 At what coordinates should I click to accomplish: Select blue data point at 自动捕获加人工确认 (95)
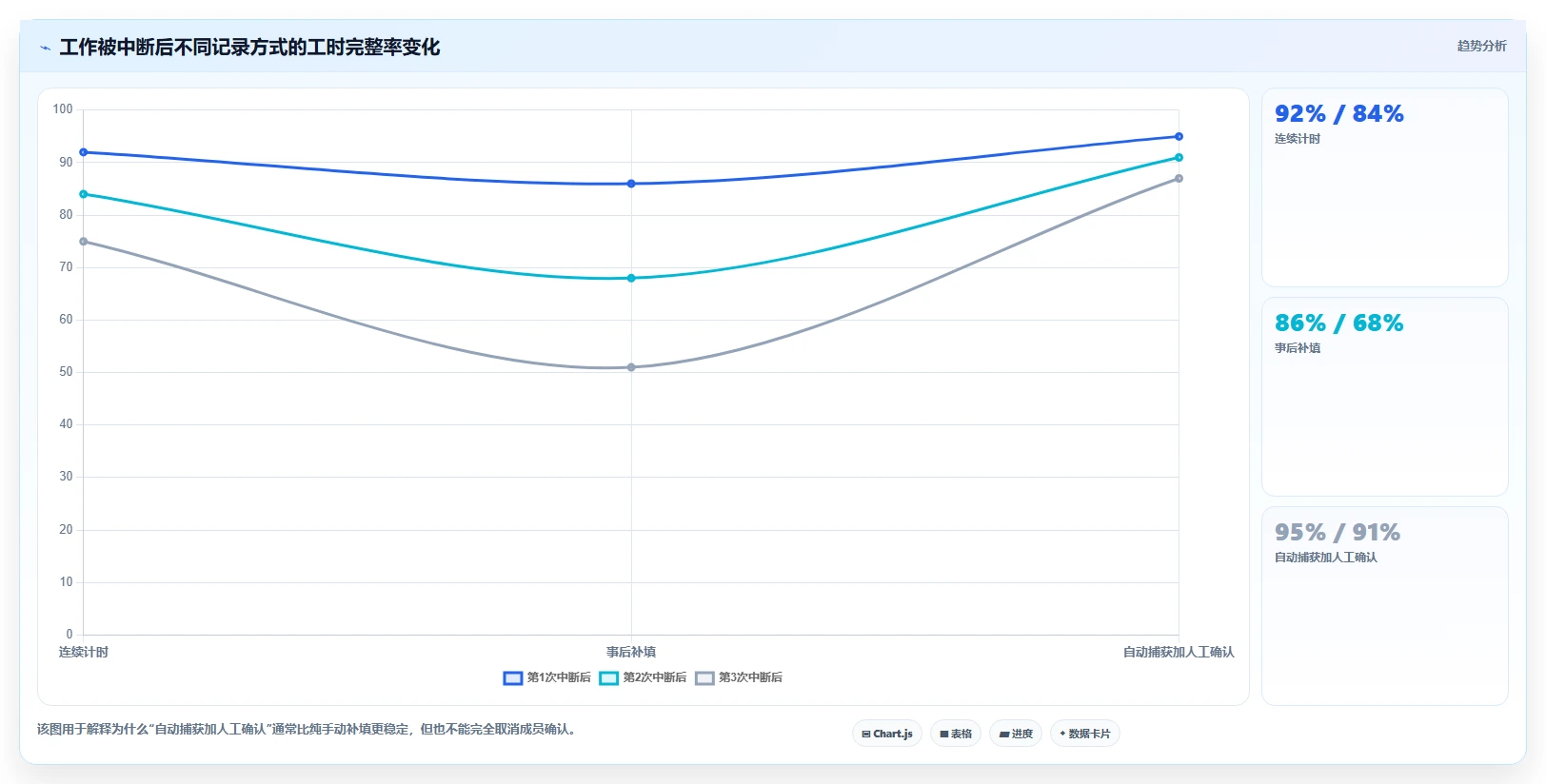tap(1179, 137)
